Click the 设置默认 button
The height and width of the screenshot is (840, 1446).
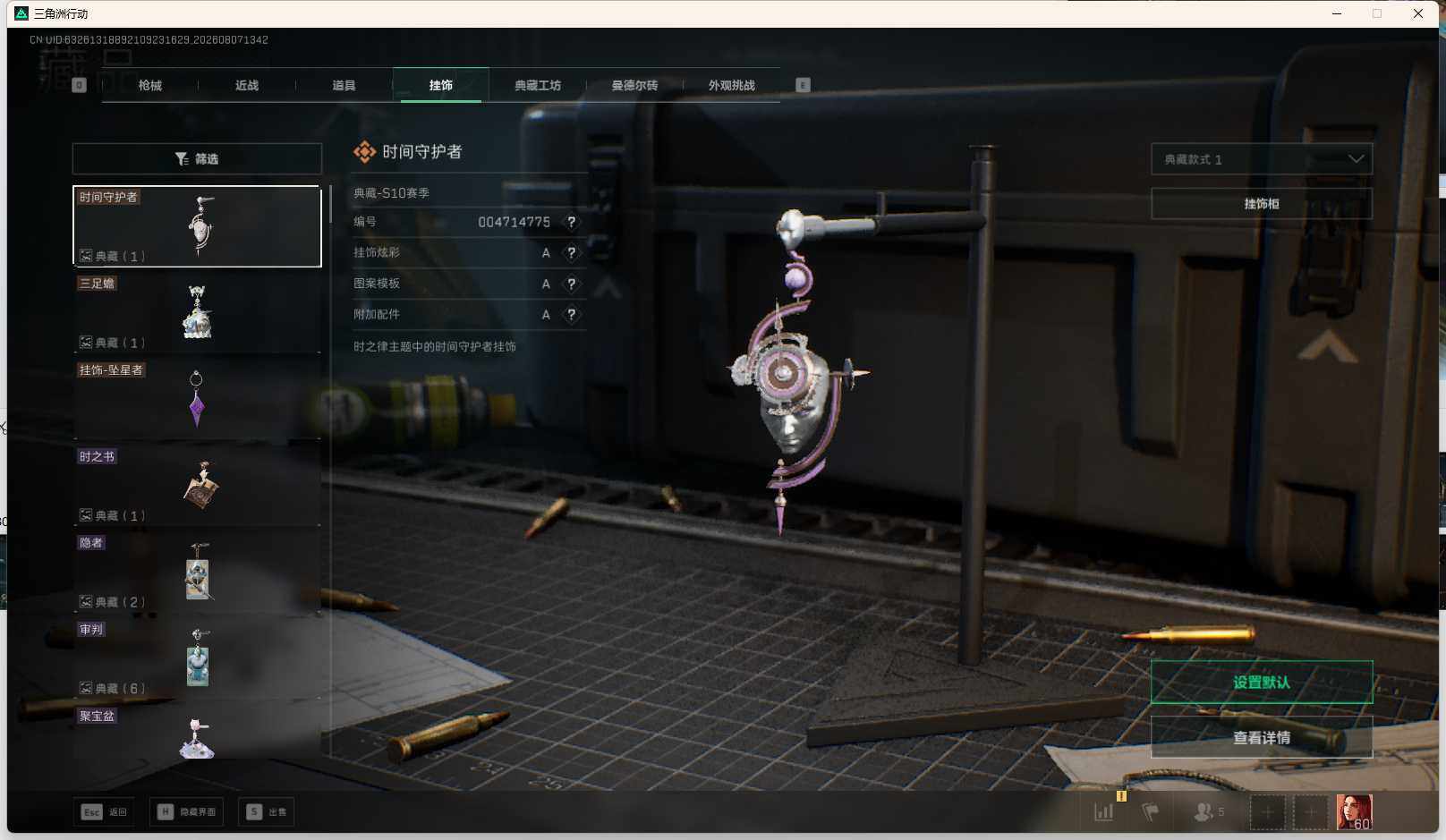[x=1262, y=683]
